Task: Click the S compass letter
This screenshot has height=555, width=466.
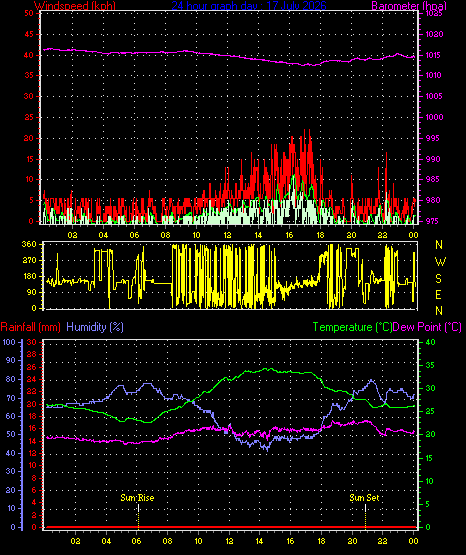Action: pyautogui.click(x=439, y=279)
